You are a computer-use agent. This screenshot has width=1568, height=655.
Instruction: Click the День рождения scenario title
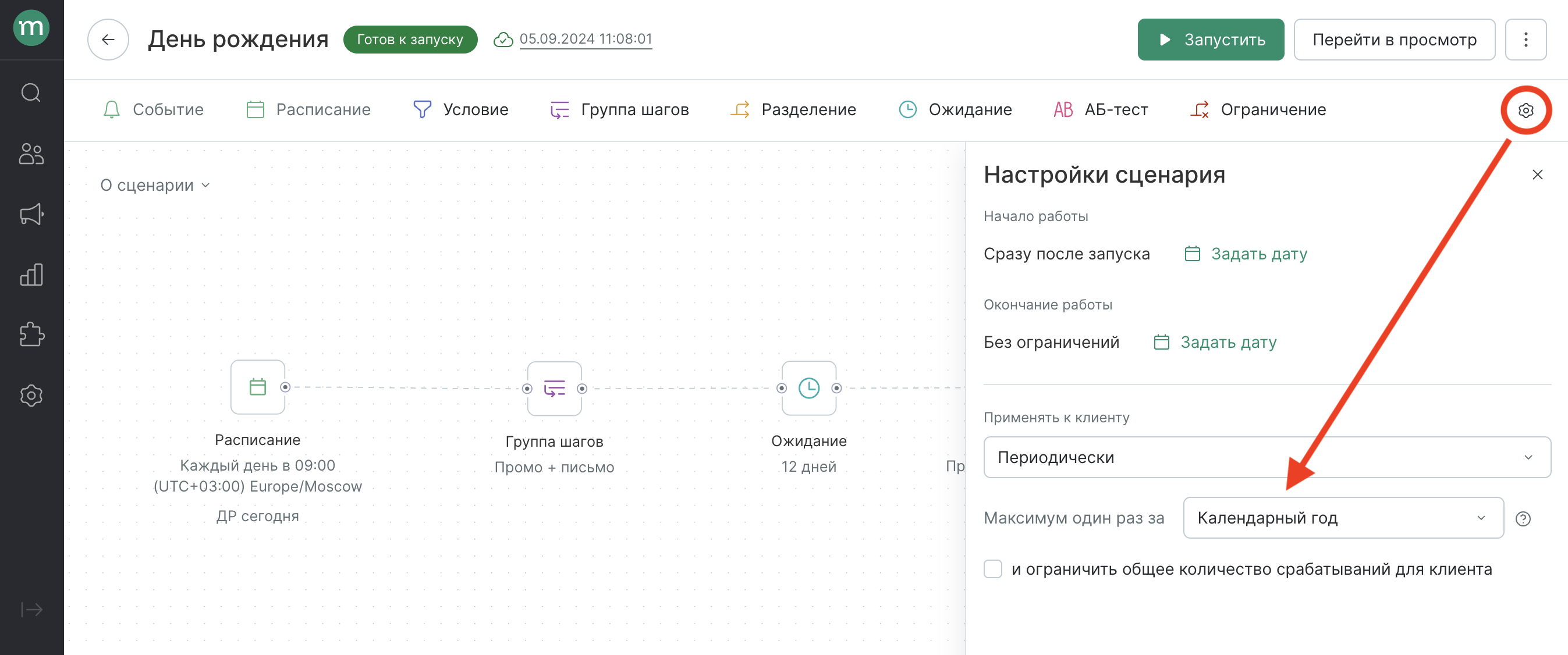pos(238,40)
